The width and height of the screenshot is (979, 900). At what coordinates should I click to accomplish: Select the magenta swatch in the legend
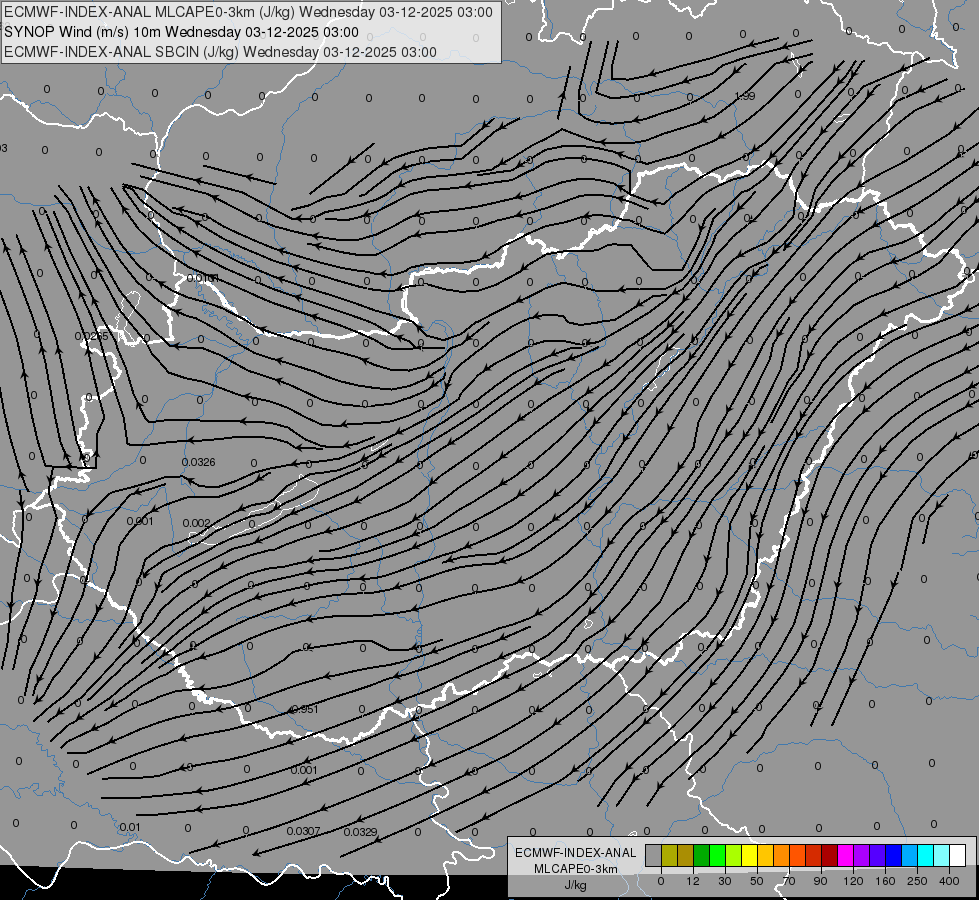[x=846, y=855]
